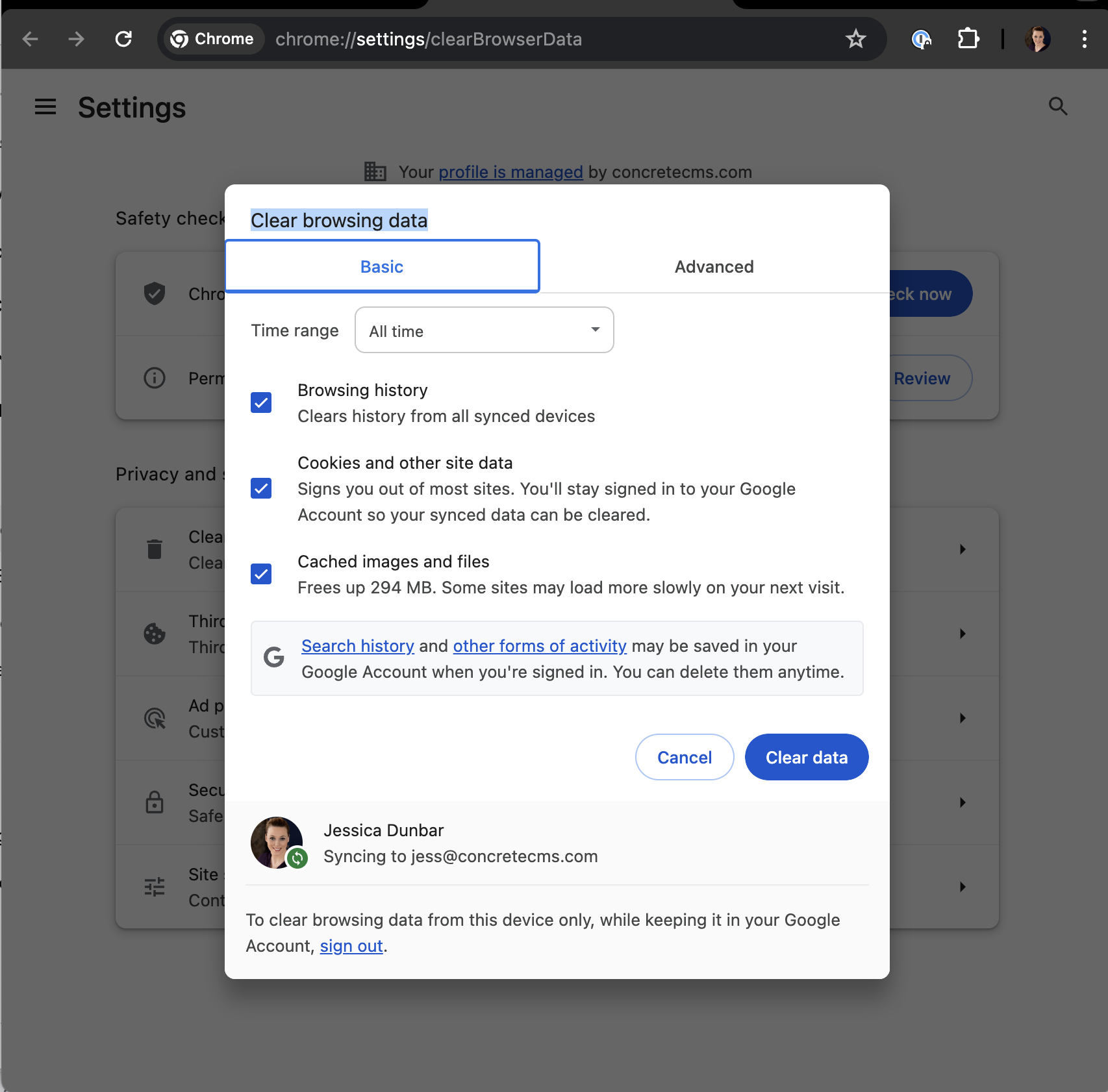The height and width of the screenshot is (1092, 1108).
Task: Uncheck Cookies and other site data
Action: 261,488
